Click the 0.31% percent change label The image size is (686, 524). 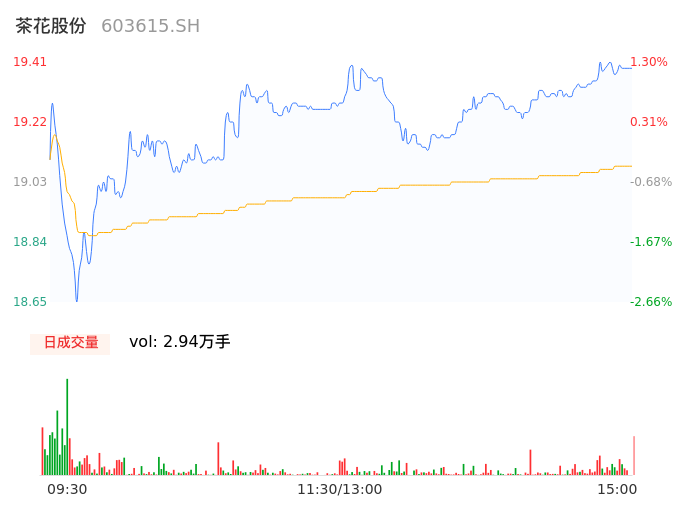649,122
